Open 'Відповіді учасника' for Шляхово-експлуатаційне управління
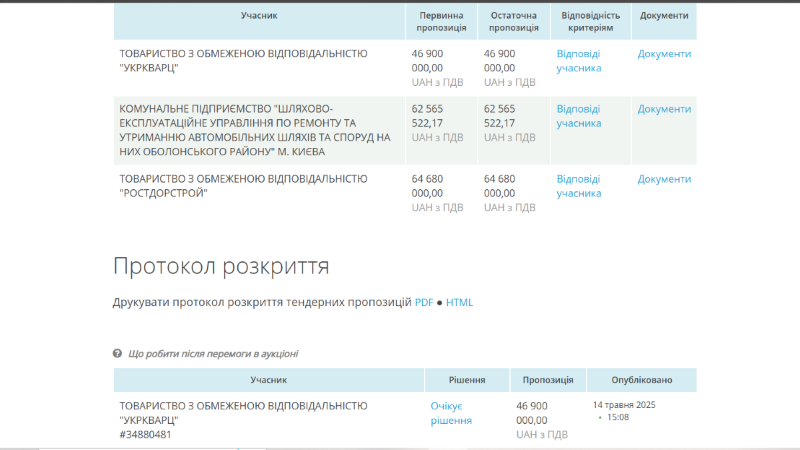 [579, 116]
